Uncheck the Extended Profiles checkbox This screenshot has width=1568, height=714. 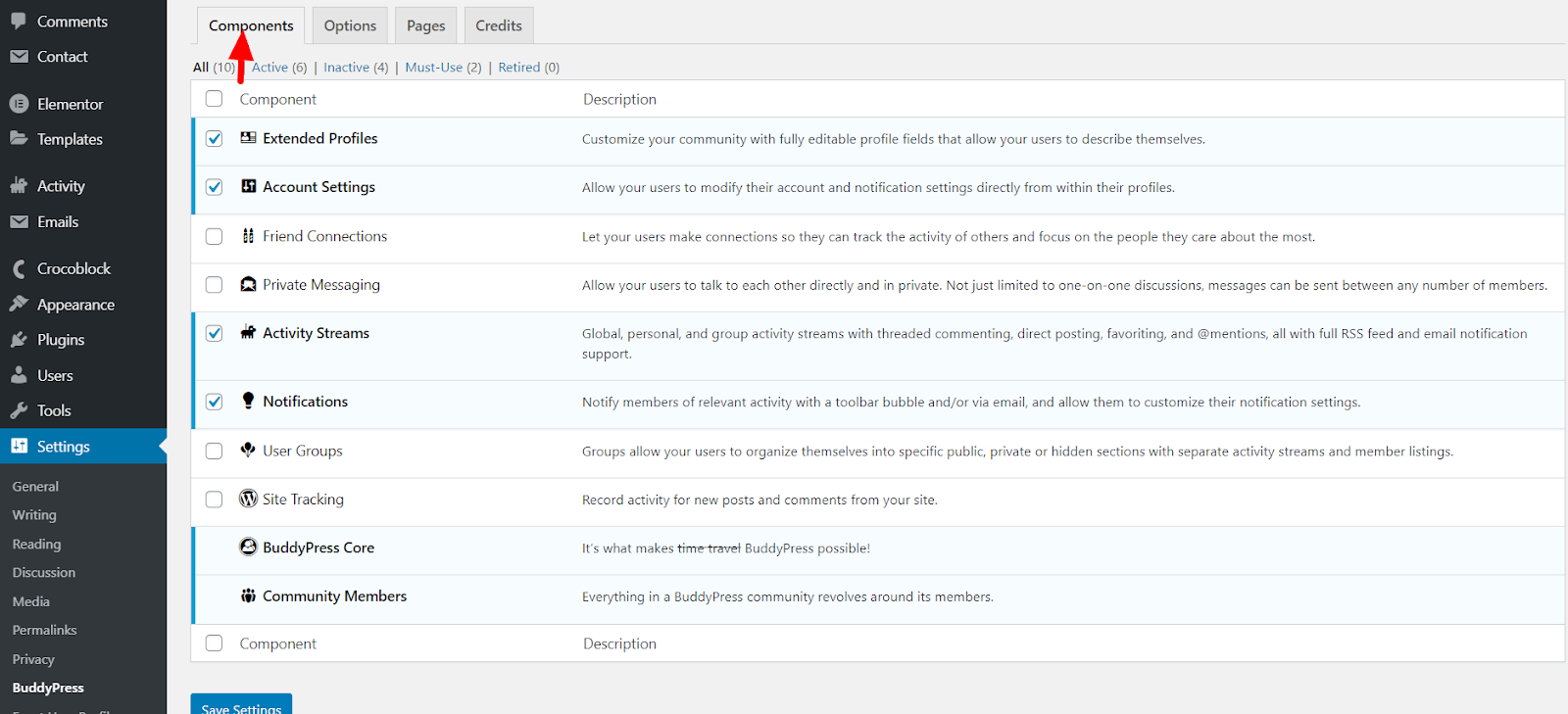[214, 139]
